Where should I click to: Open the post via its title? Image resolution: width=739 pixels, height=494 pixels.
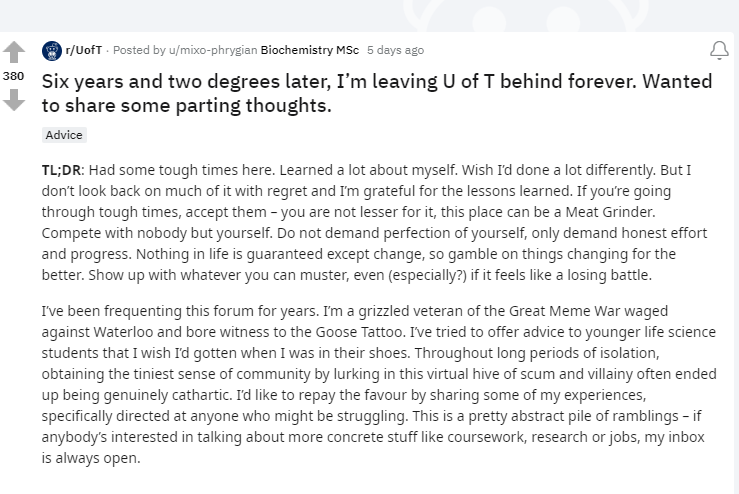(x=376, y=92)
